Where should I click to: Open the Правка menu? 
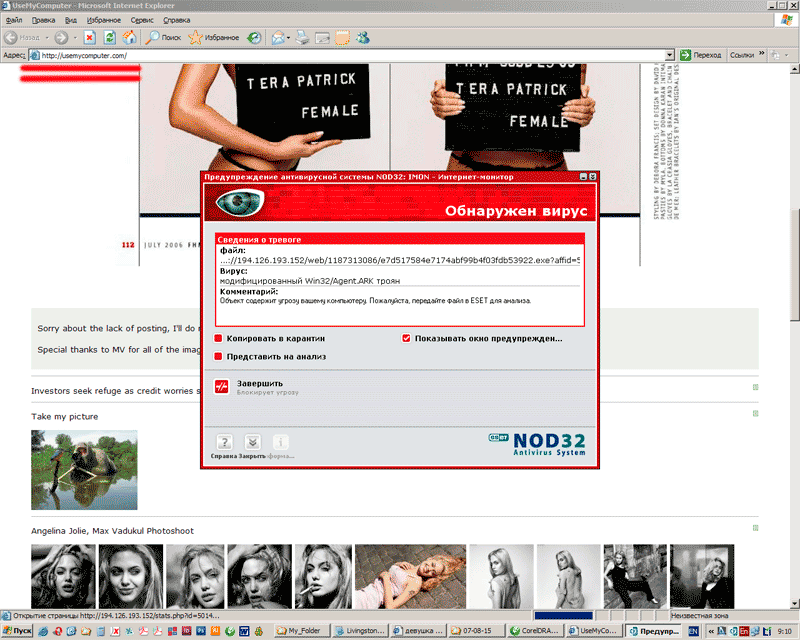coord(43,20)
